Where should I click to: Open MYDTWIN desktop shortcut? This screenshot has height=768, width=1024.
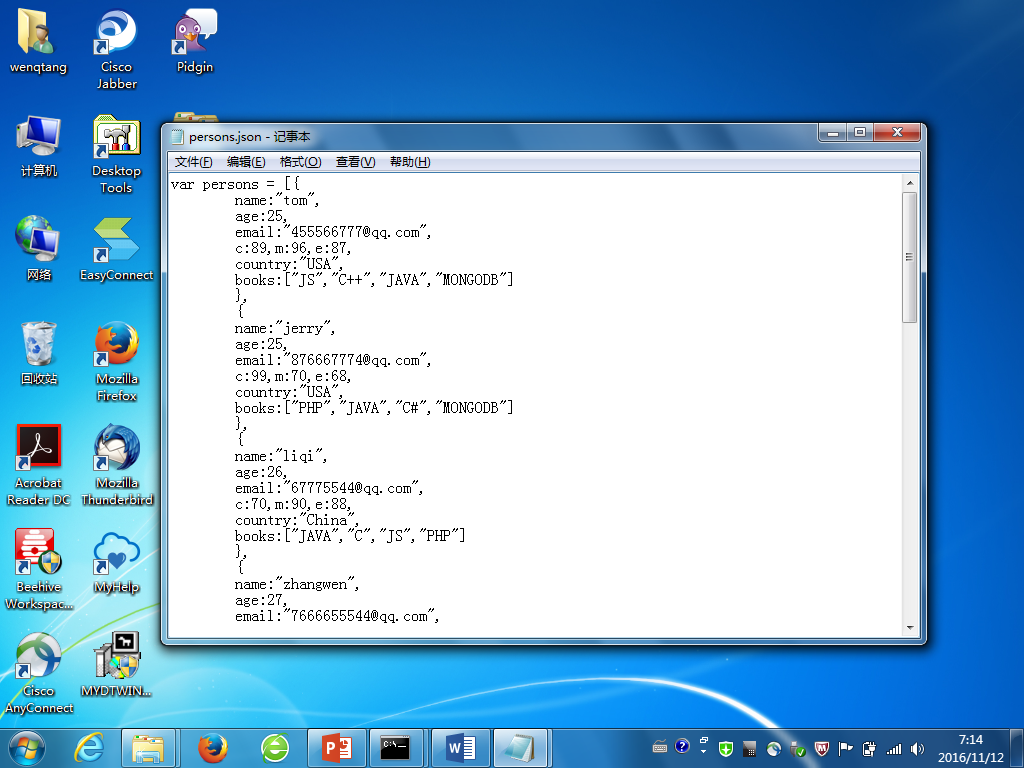pos(116,665)
